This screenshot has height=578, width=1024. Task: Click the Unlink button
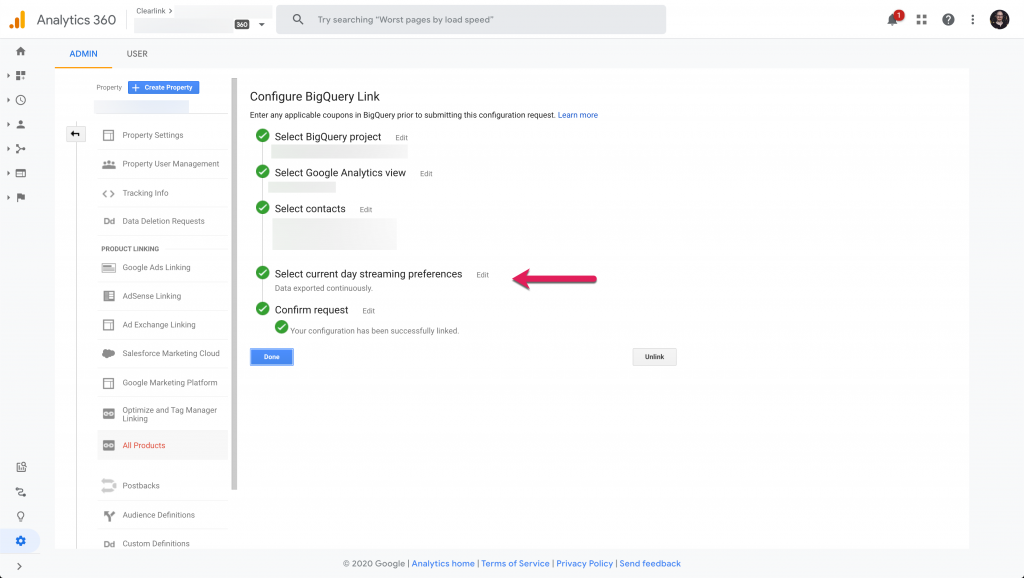pyautogui.click(x=654, y=357)
